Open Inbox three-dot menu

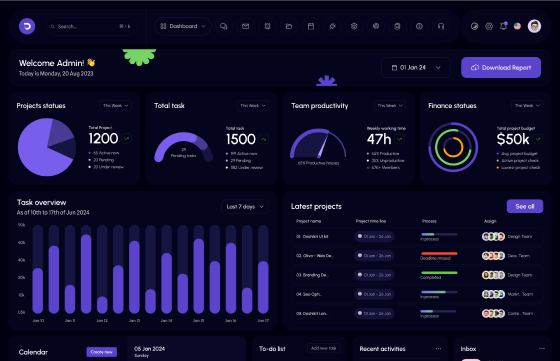[542, 349]
